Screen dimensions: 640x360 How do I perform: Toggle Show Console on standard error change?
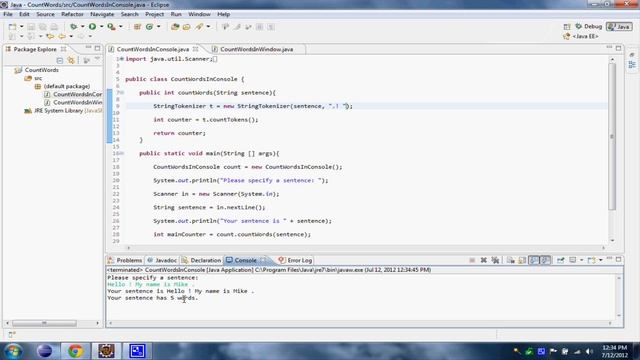(545, 260)
